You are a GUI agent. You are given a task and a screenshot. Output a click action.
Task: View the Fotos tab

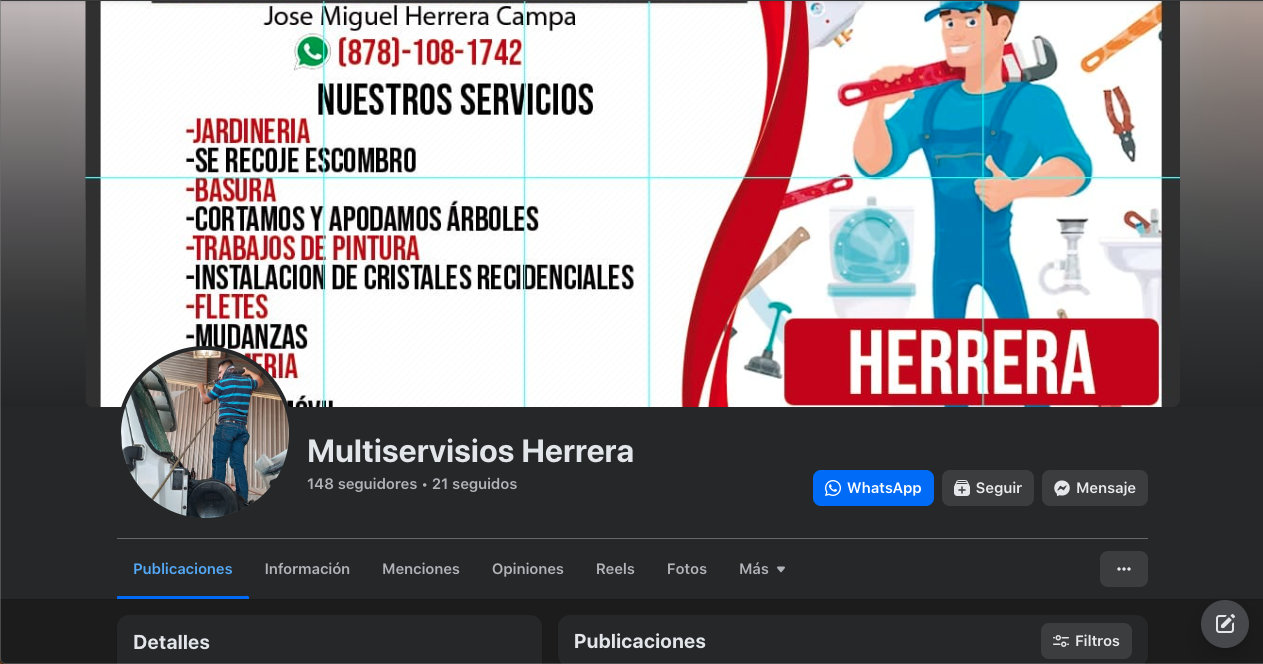pyautogui.click(x=686, y=568)
